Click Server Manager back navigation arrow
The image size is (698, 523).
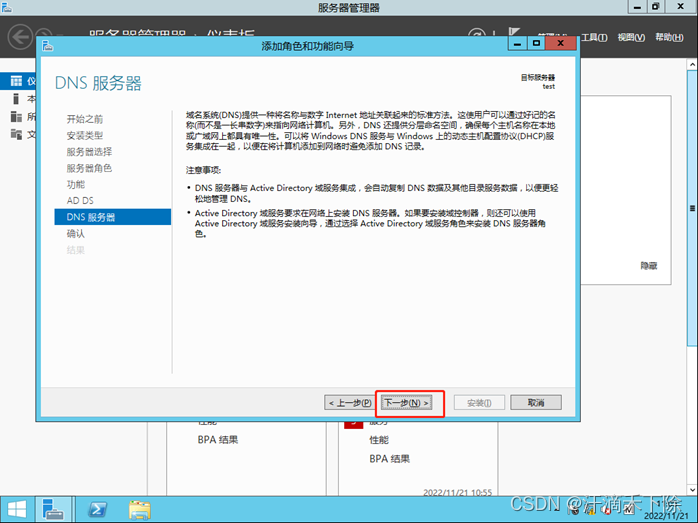coord(20,36)
